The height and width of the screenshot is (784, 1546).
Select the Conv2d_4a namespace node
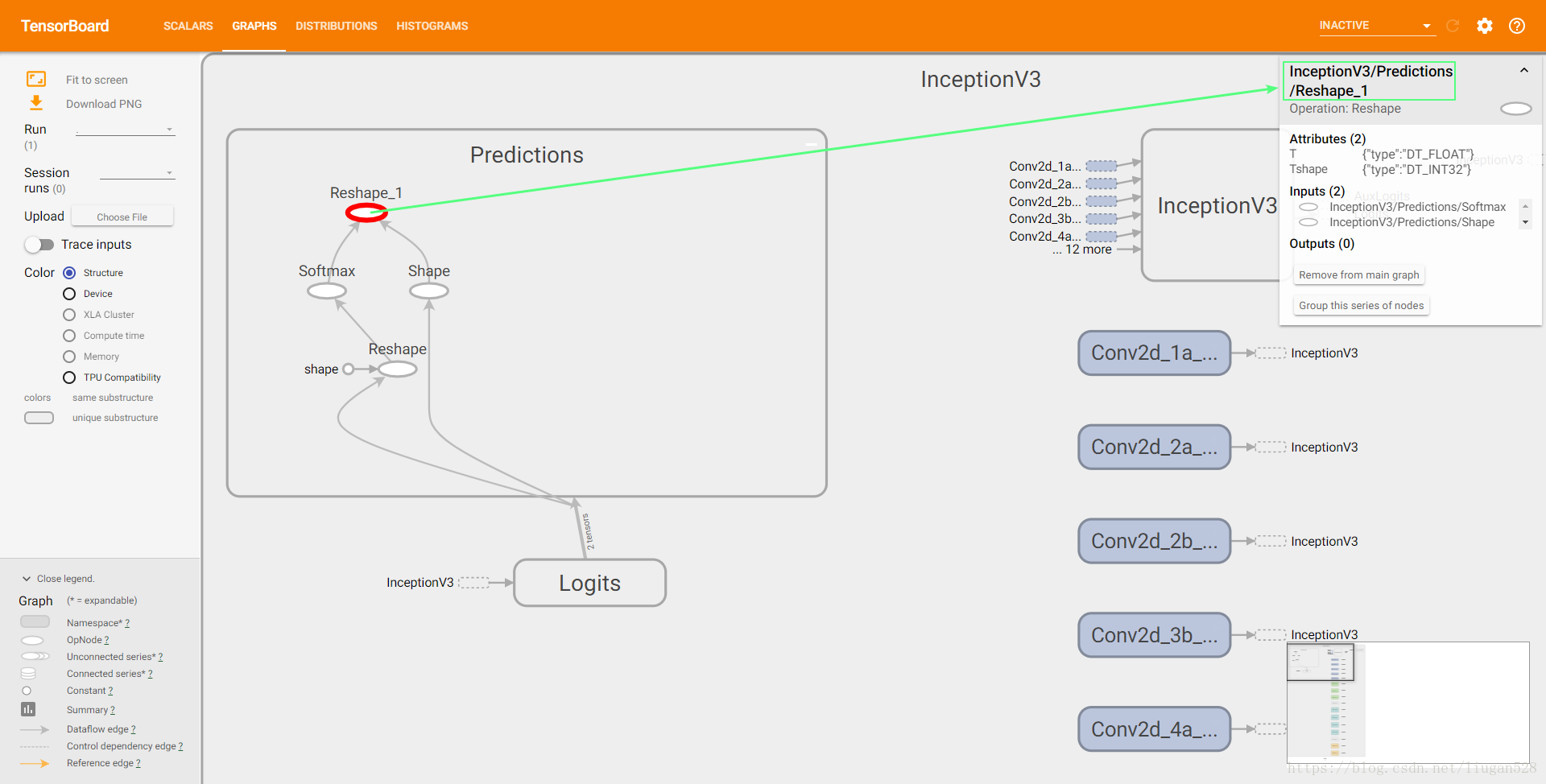(1154, 729)
